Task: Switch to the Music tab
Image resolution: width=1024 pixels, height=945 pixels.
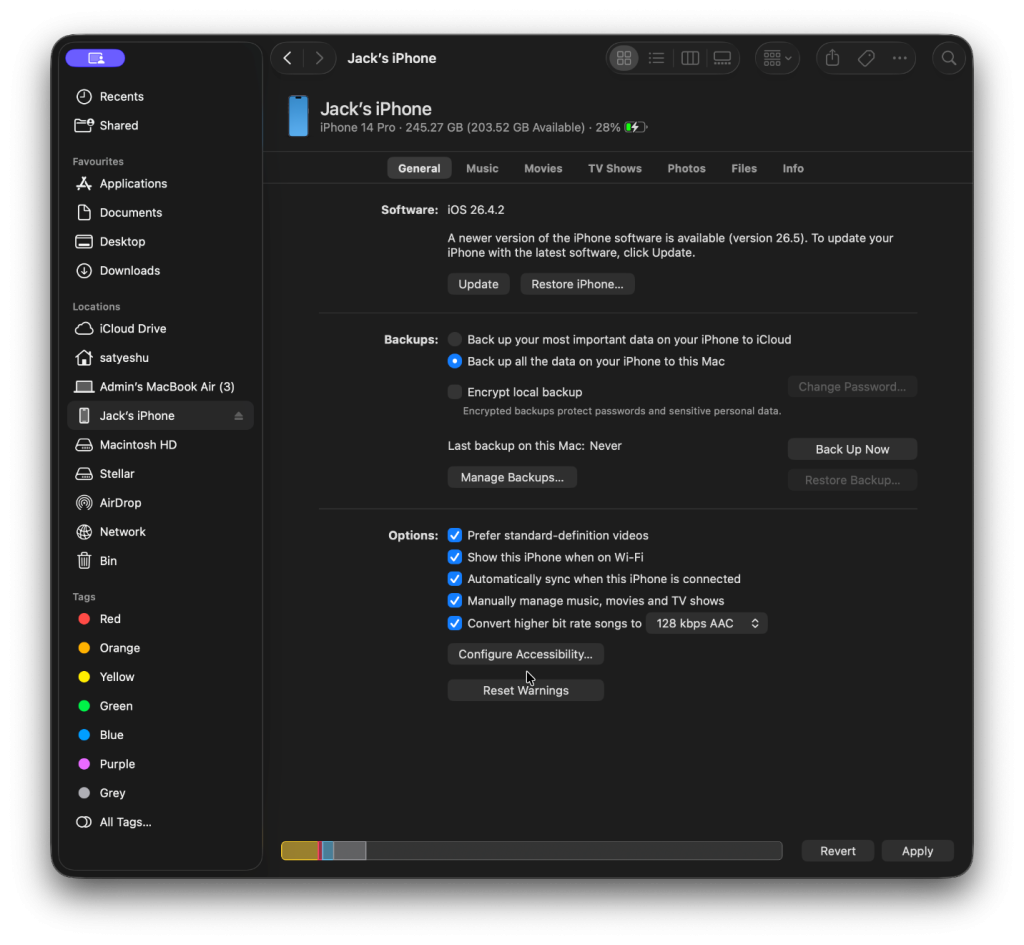Action: (482, 168)
